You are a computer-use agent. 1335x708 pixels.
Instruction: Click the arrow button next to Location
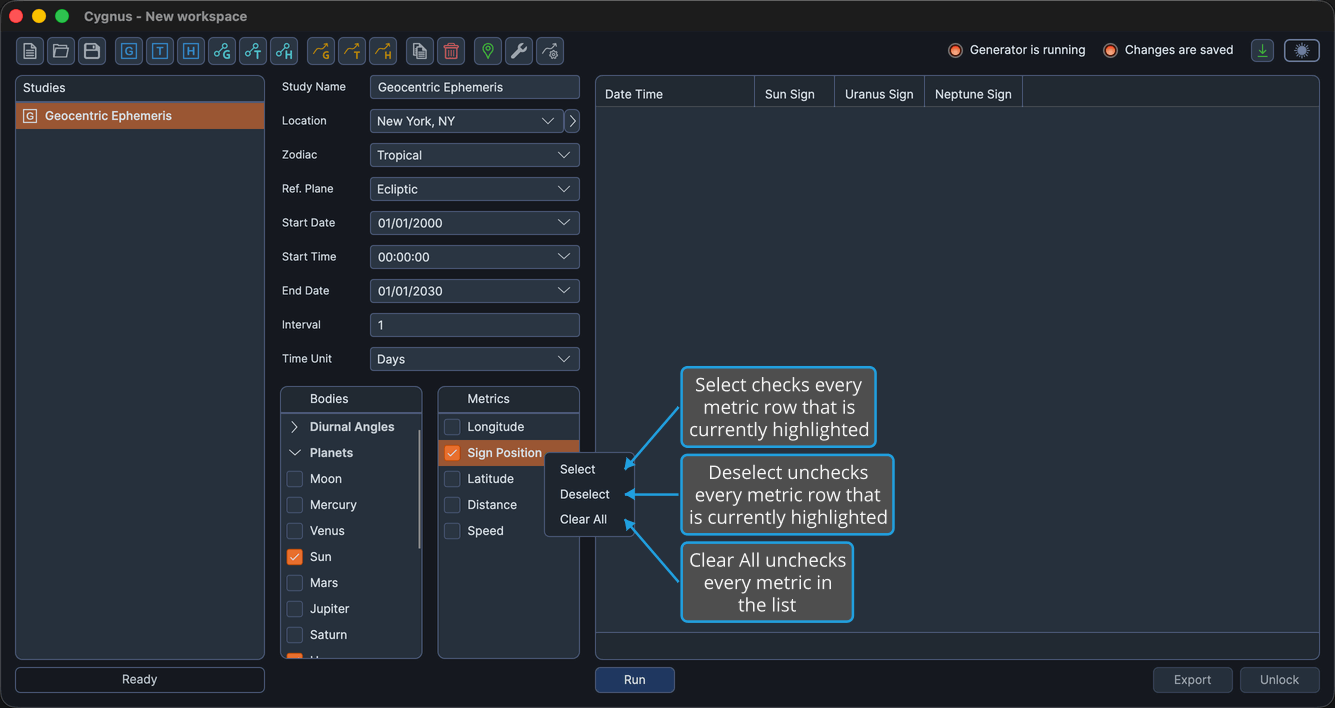(x=572, y=121)
